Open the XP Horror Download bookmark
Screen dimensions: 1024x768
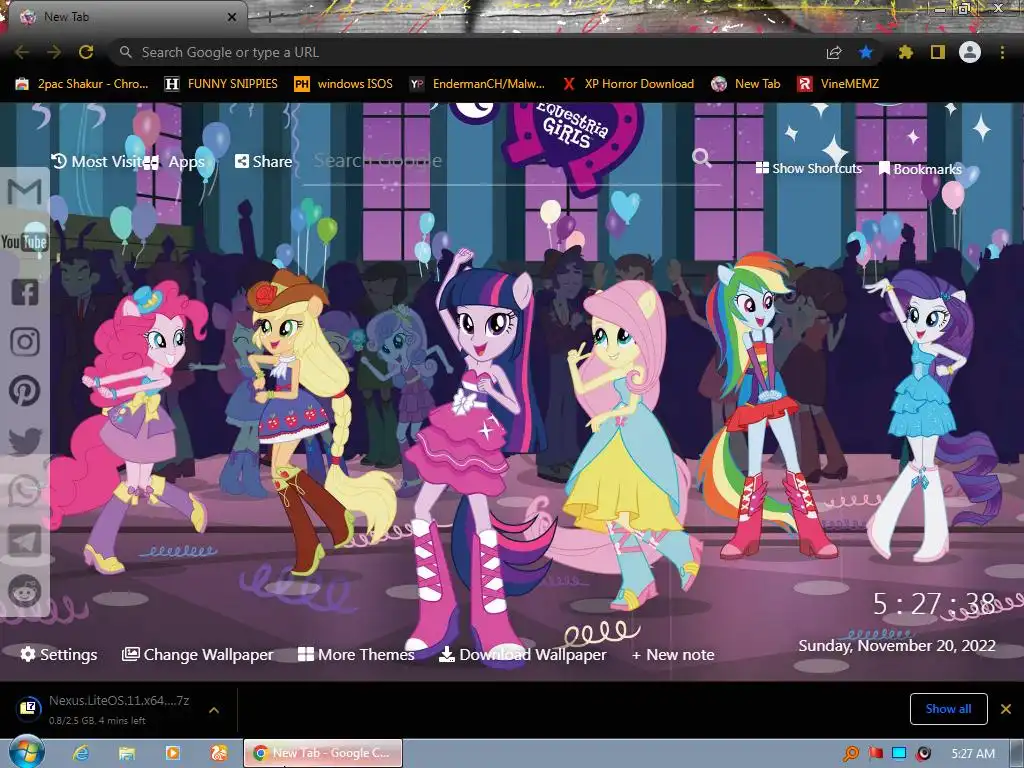pos(628,84)
